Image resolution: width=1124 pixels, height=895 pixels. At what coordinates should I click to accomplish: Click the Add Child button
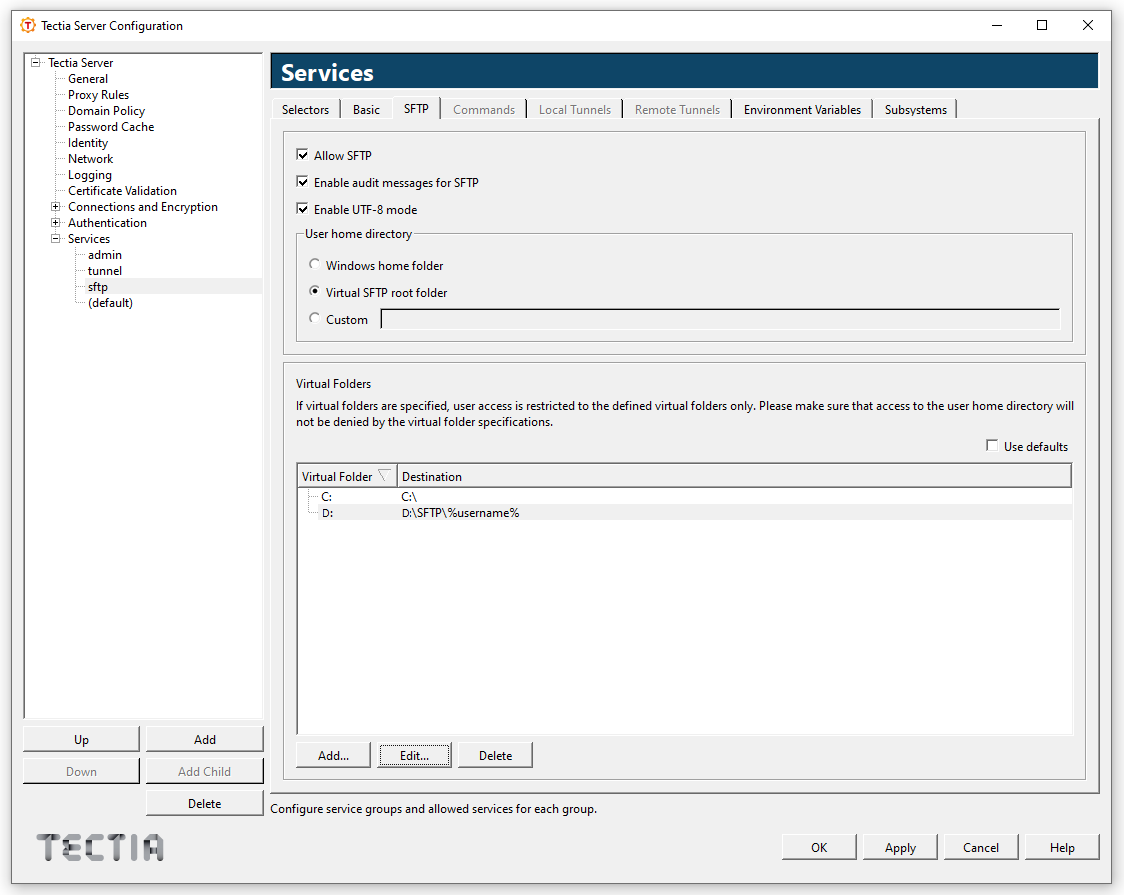205,772
